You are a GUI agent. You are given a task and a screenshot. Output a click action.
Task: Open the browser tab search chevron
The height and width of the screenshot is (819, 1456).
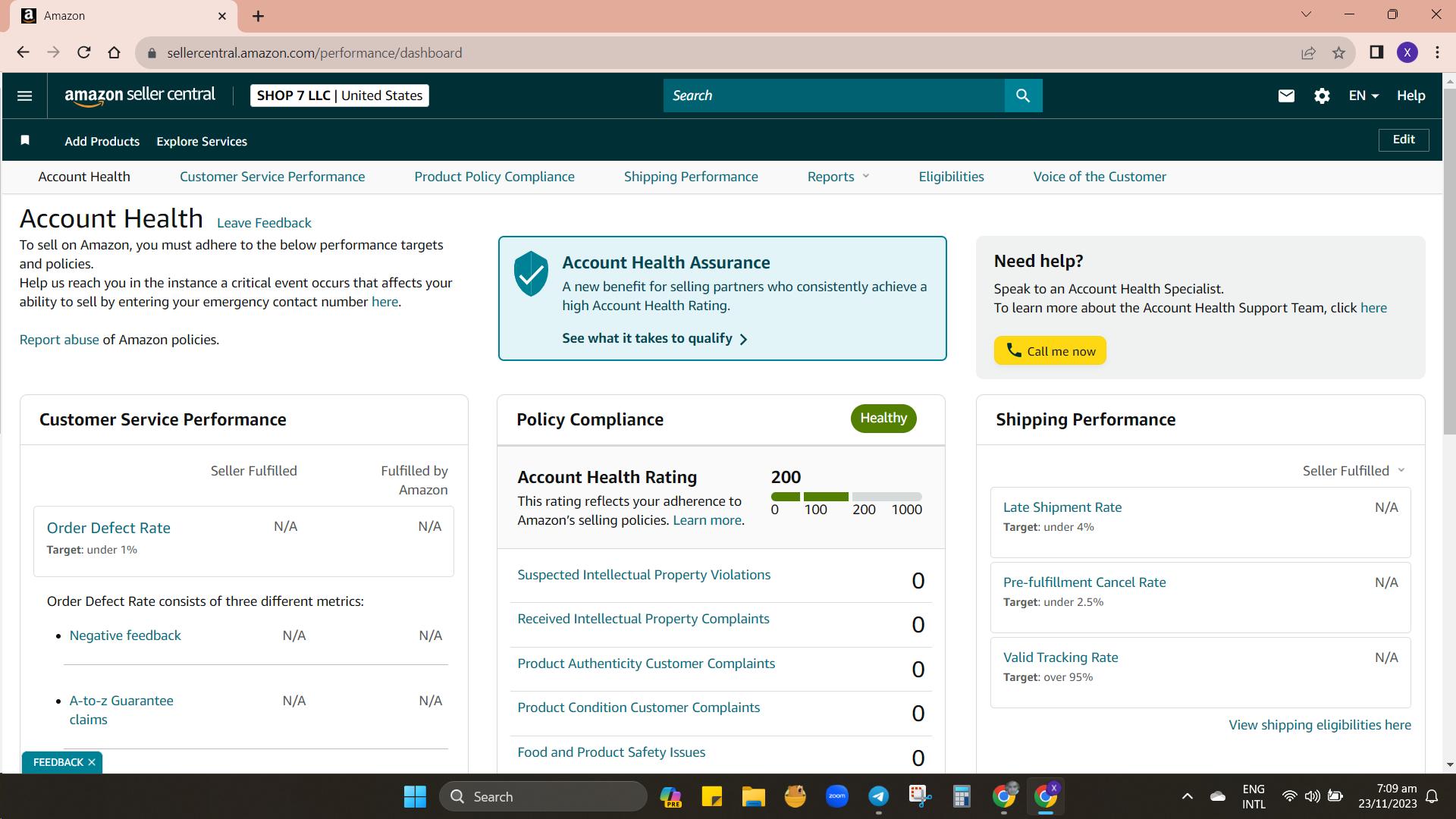(x=1306, y=14)
